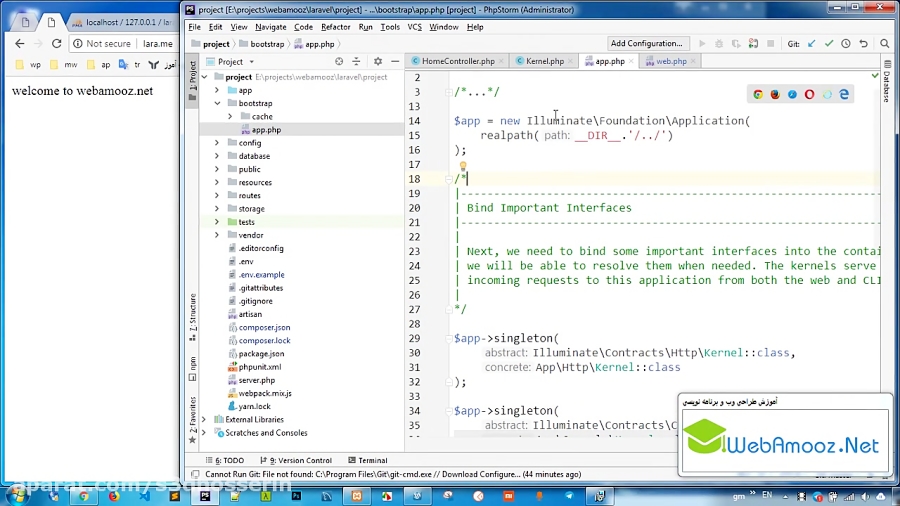900x506 pixels.
Task: Click the Project panel settings gear icon
Action: 378,62
